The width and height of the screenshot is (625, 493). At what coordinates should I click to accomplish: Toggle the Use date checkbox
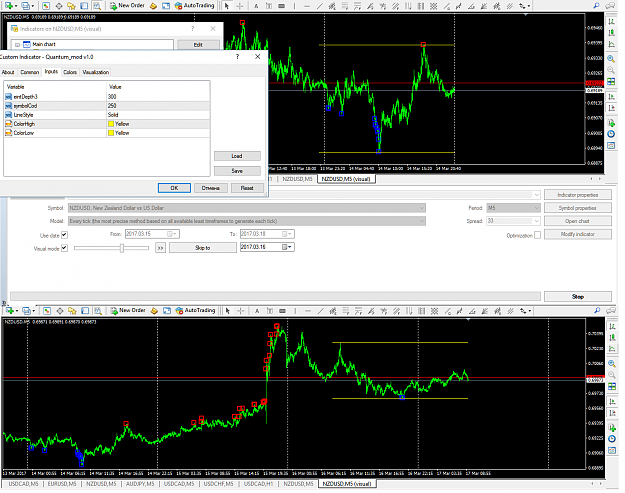[x=64, y=235]
